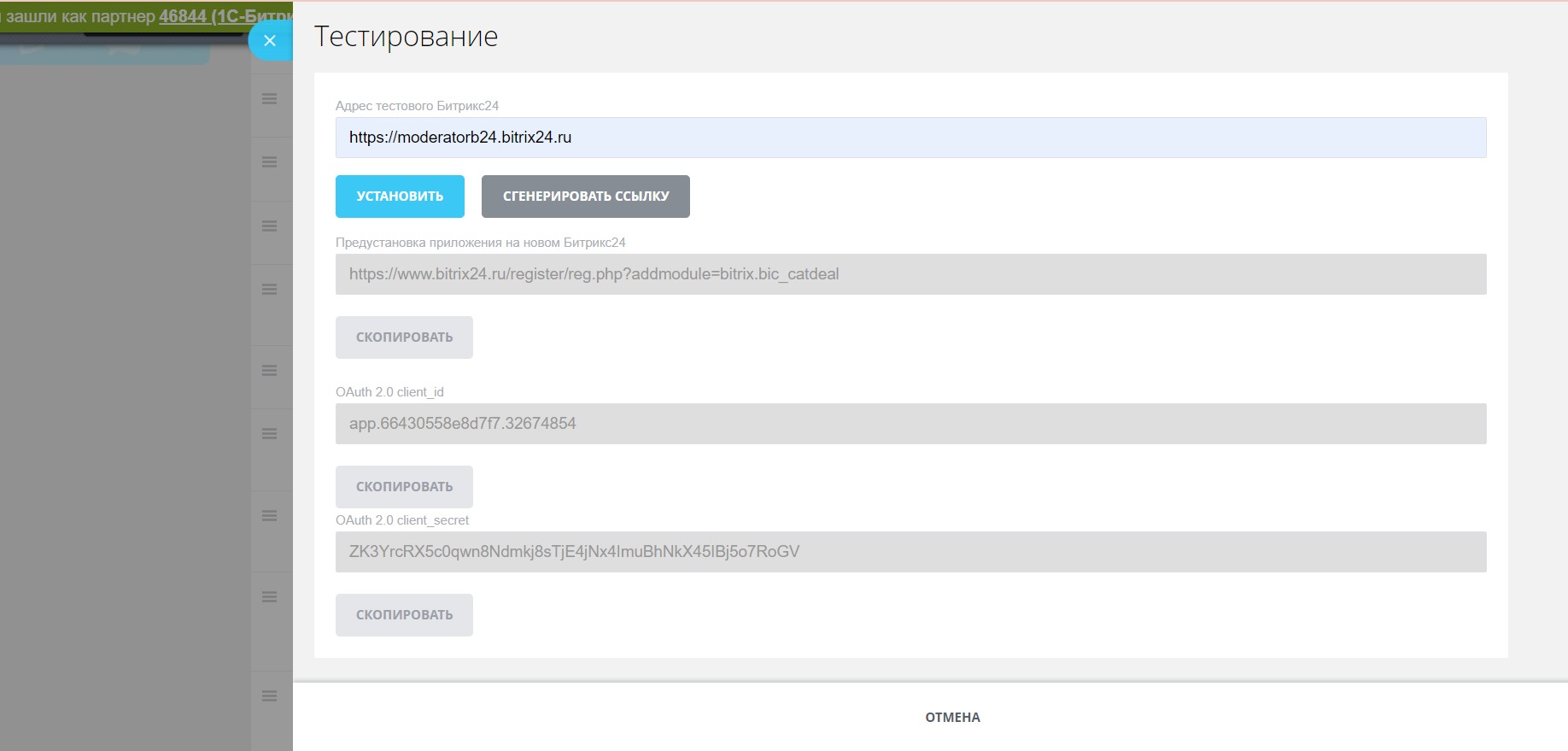Screen dimensions: 1568x751
Task: Click the sixth drag handle icon from top
Action: (x=269, y=434)
